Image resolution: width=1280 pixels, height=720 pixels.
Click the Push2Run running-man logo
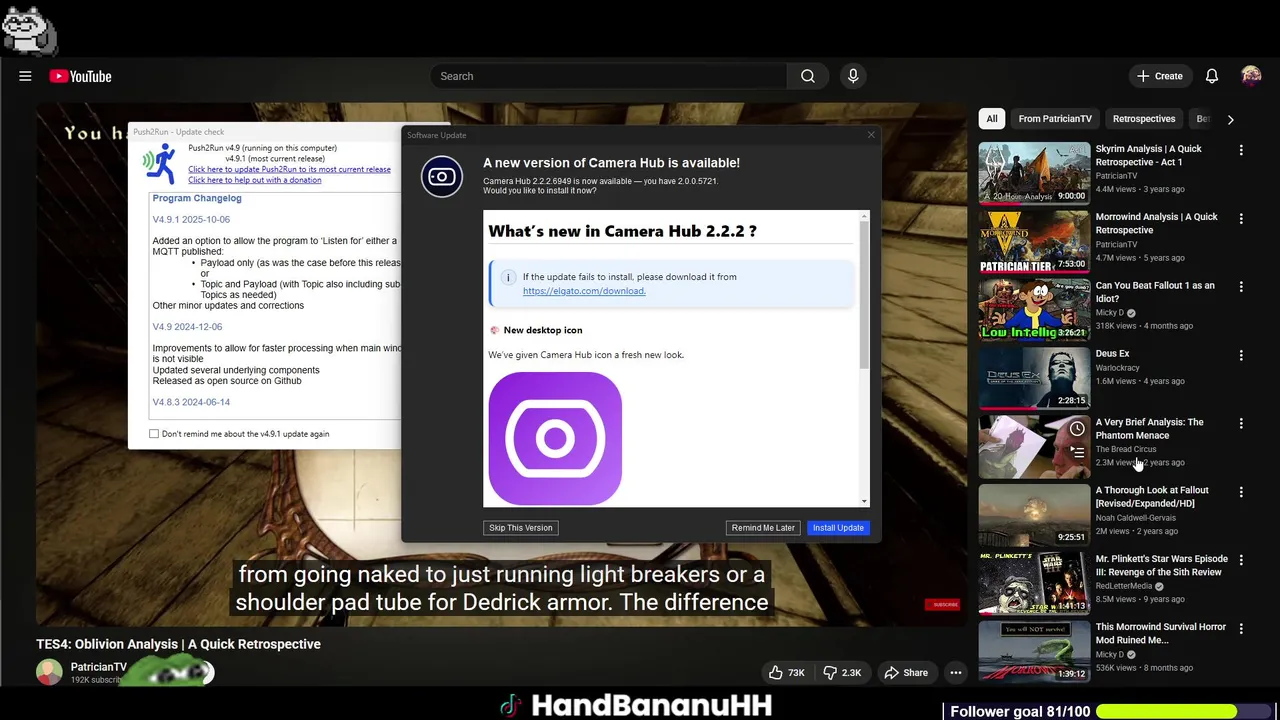[x=158, y=164]
